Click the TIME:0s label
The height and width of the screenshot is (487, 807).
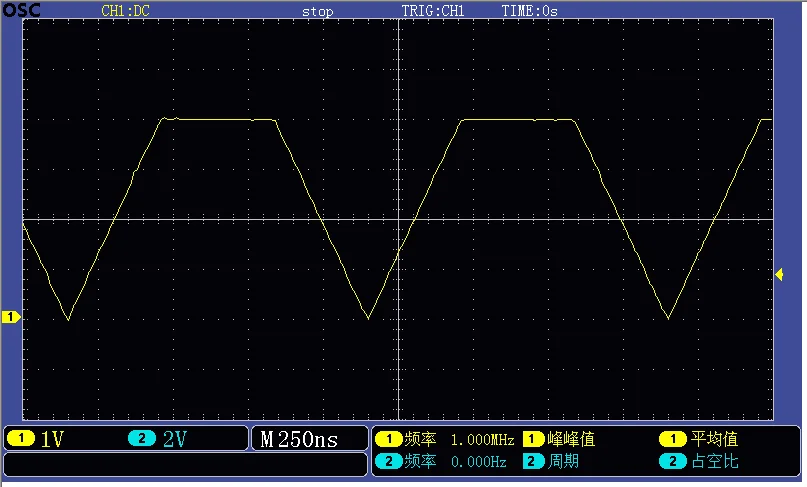(530, 11)
